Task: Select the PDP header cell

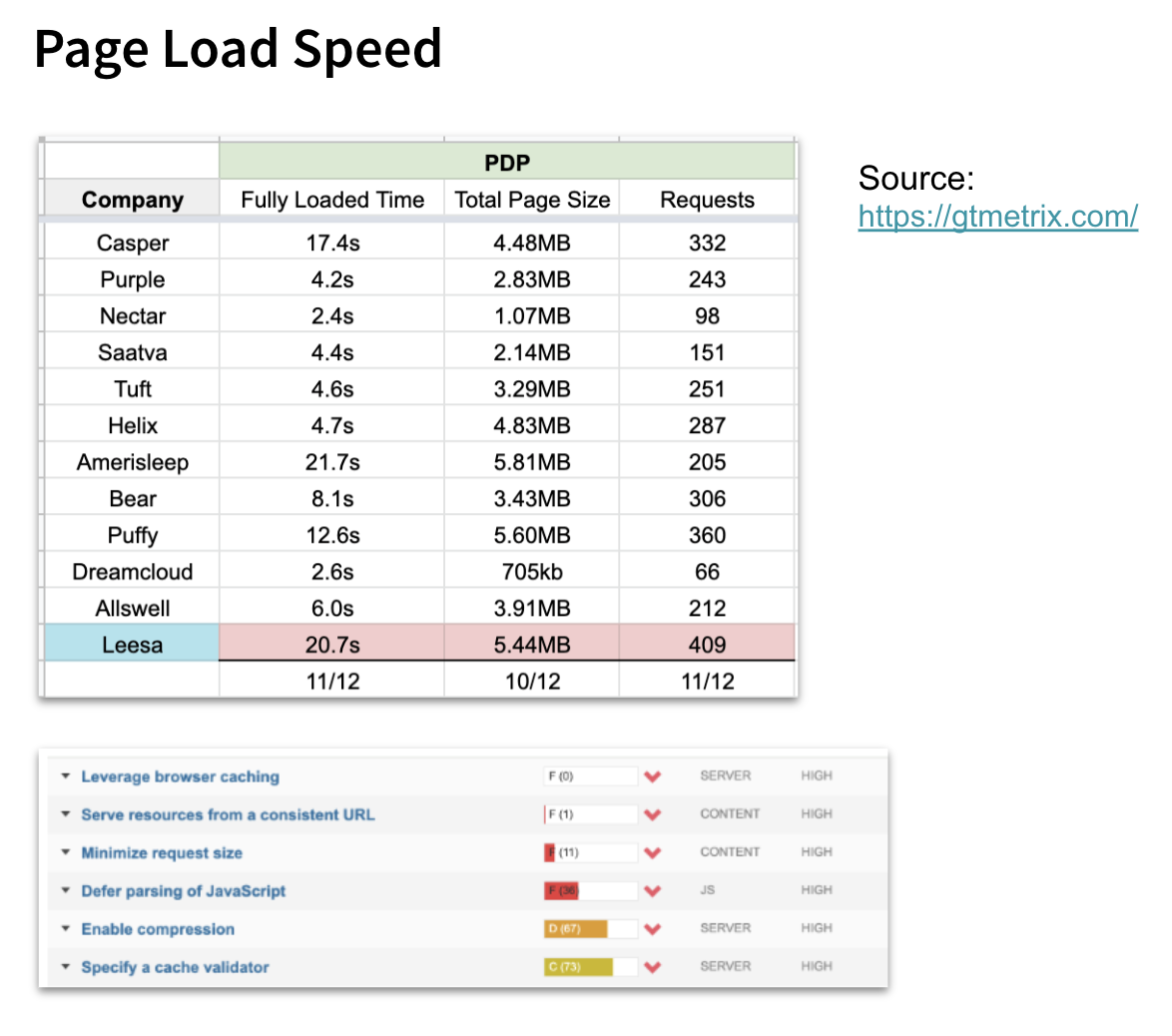Action: coord(507,162)
